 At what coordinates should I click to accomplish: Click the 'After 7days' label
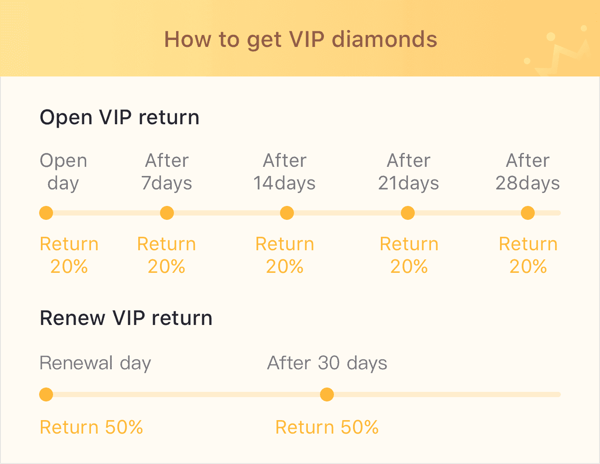pos(168,172)
